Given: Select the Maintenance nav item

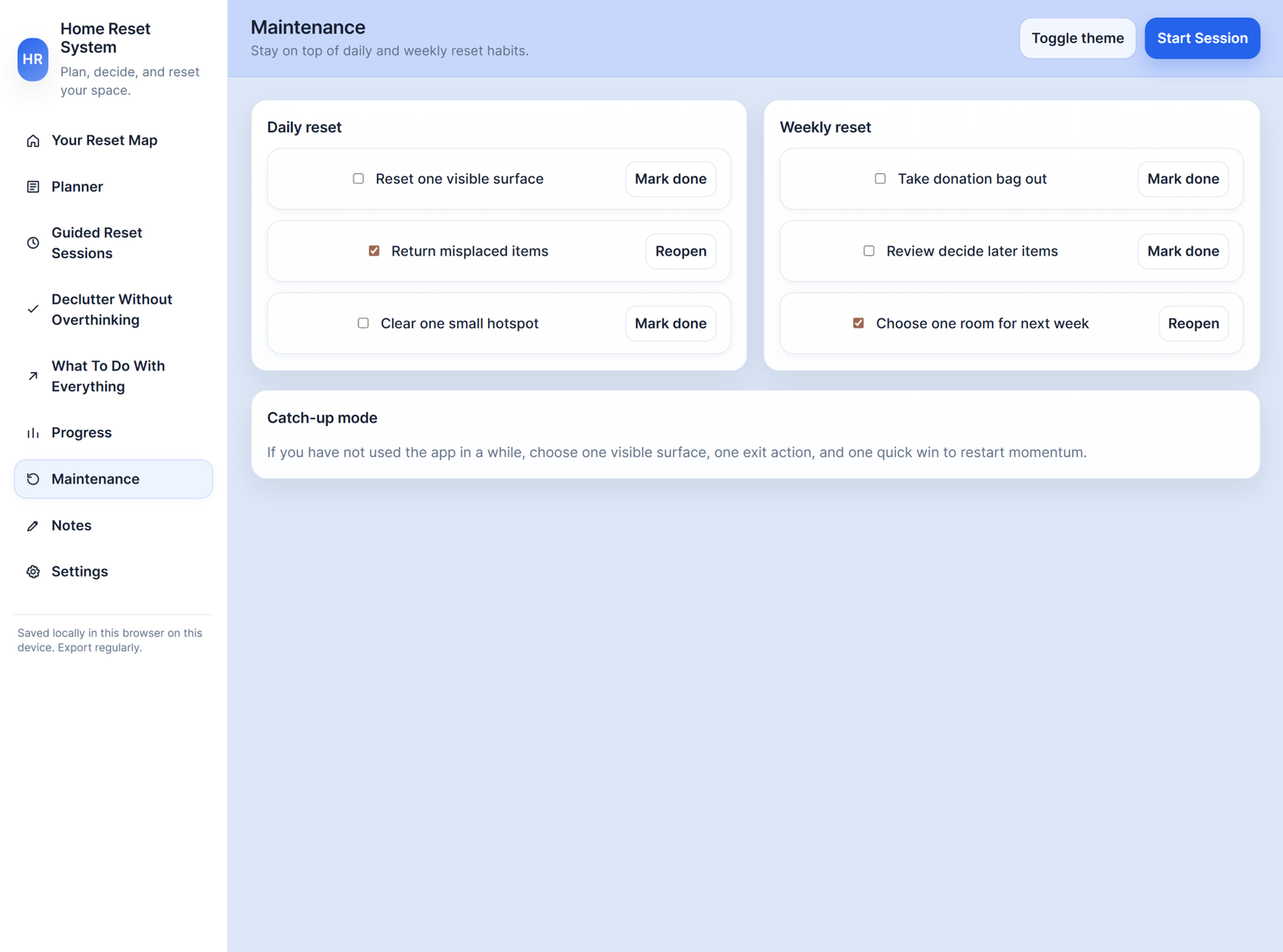Looking at the screenshot, I should pos(113,479).
